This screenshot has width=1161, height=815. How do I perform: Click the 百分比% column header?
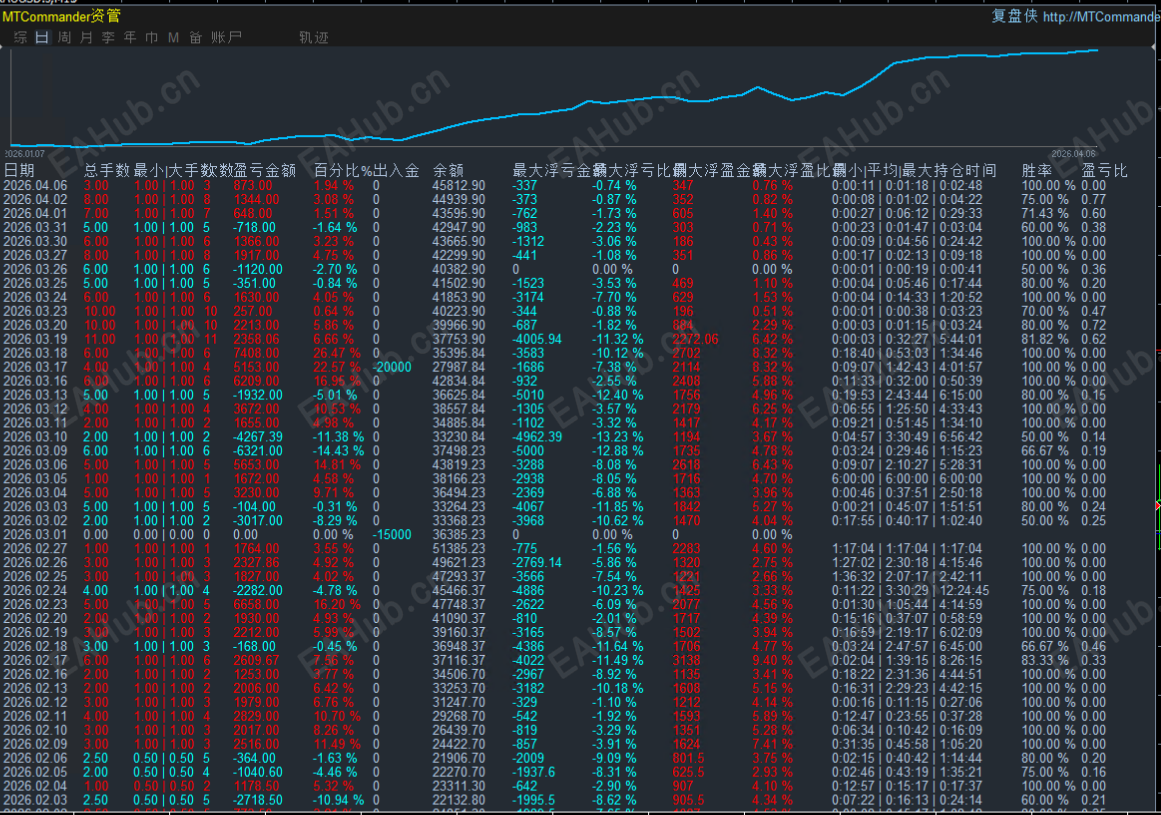click(343, 170)
